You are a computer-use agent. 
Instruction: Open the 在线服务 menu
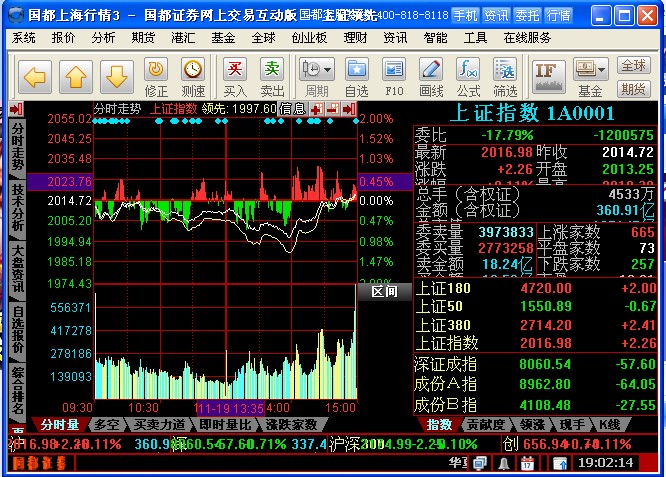527,38
